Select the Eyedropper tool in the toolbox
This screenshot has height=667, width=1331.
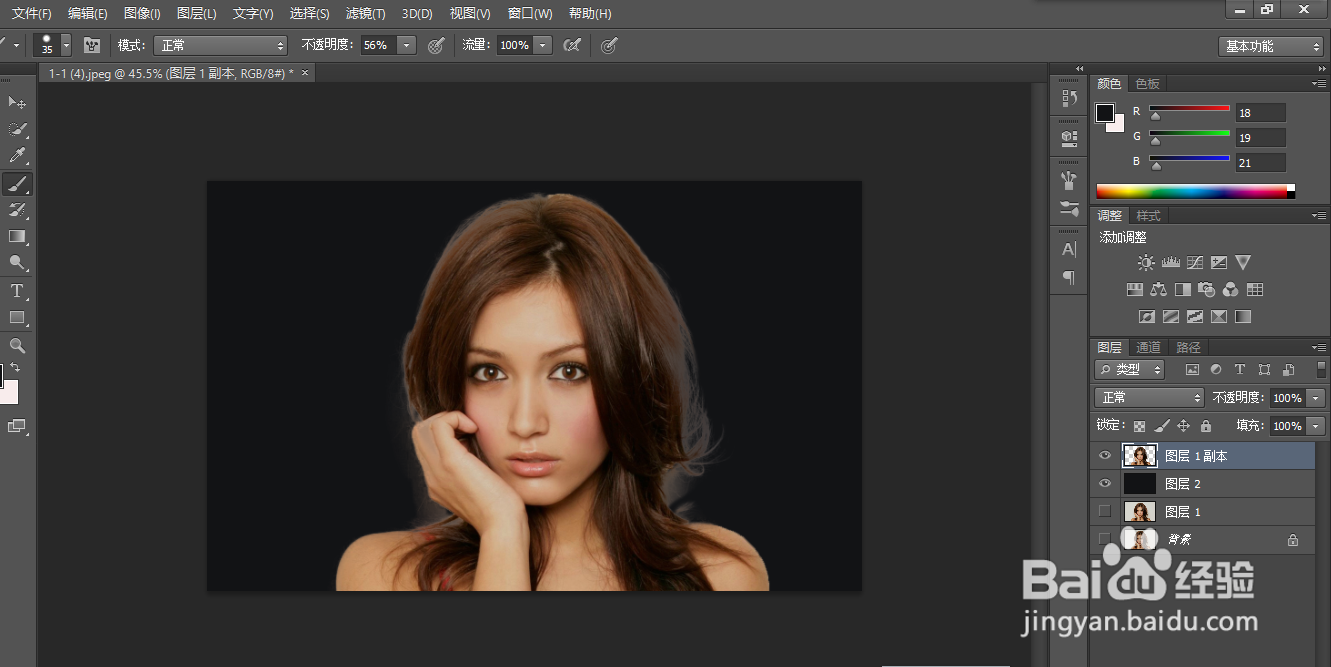(x=17, y=156)
